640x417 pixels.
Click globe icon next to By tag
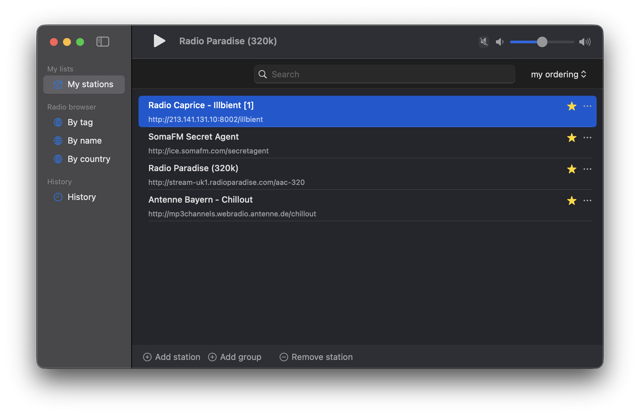coord(58,122)
